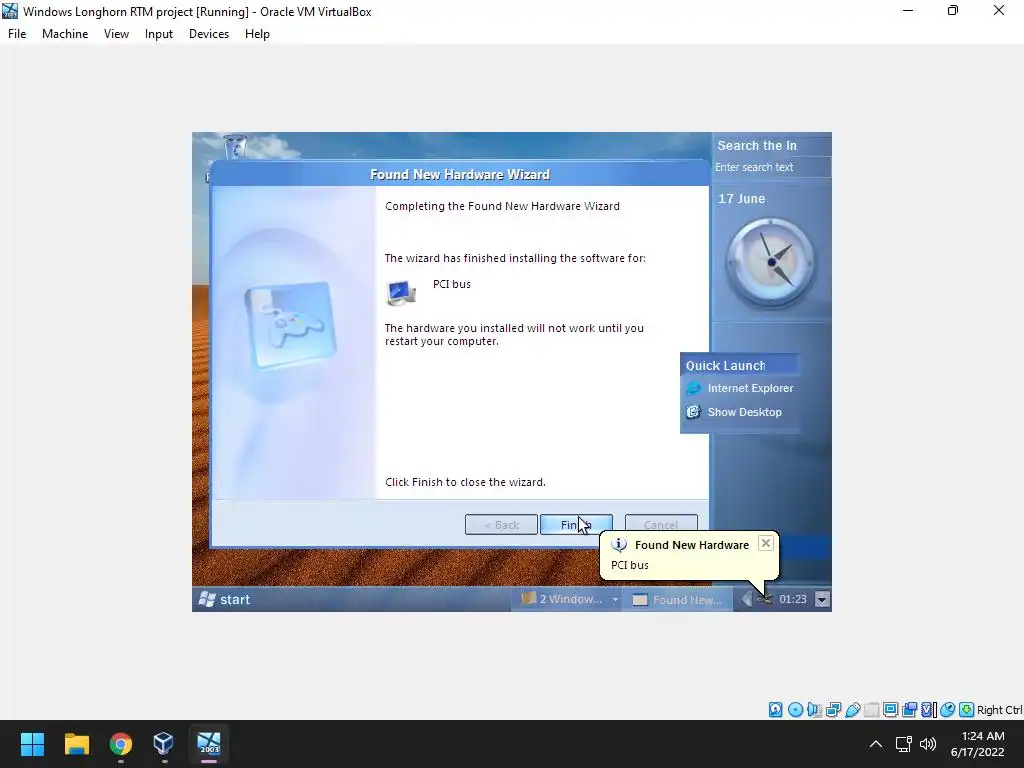The height and width of the screenshot is (768, 1024).
Task: Click the USB indicator in status bar
Action: (x=852, y=710)
